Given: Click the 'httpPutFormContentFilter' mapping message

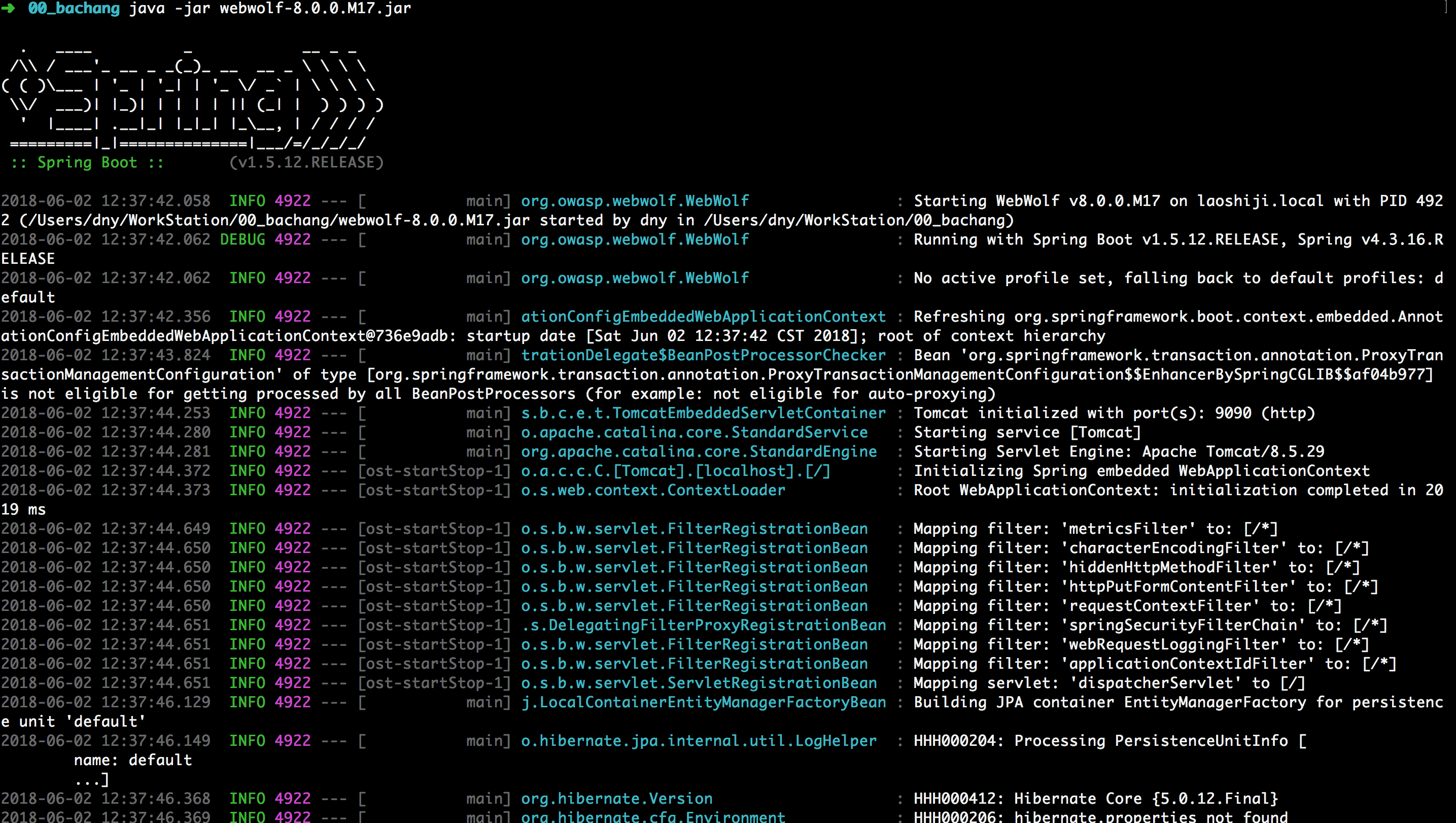Looking at the screenshot, I should (x=1146, y=587).
